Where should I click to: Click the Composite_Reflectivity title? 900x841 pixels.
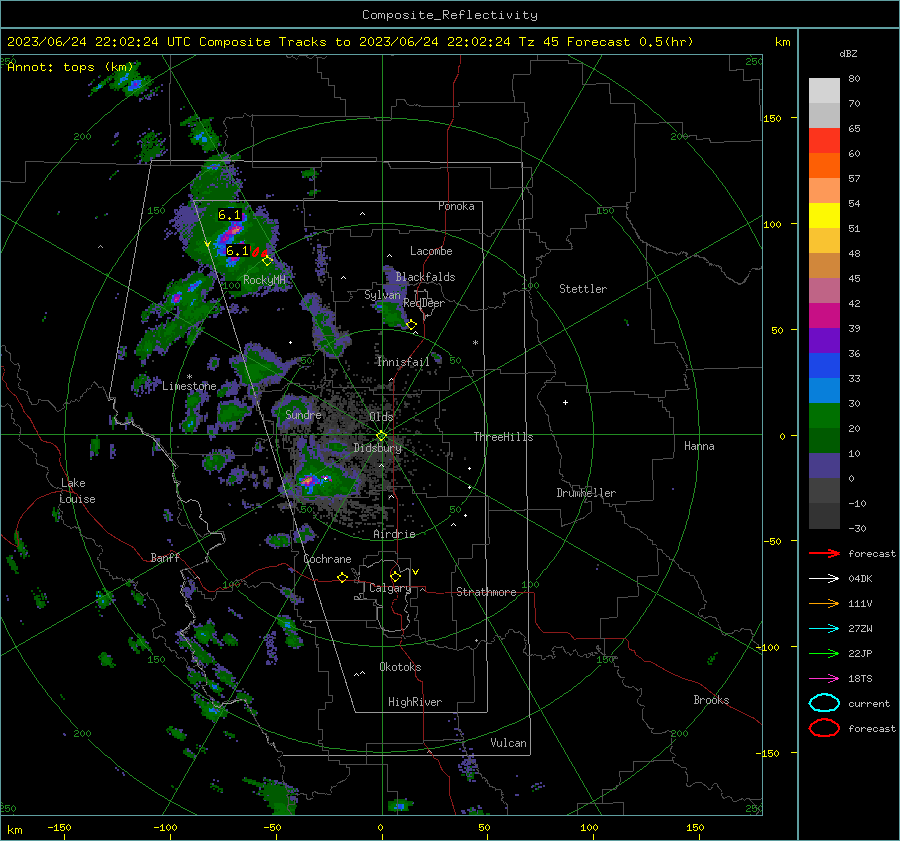450,15
